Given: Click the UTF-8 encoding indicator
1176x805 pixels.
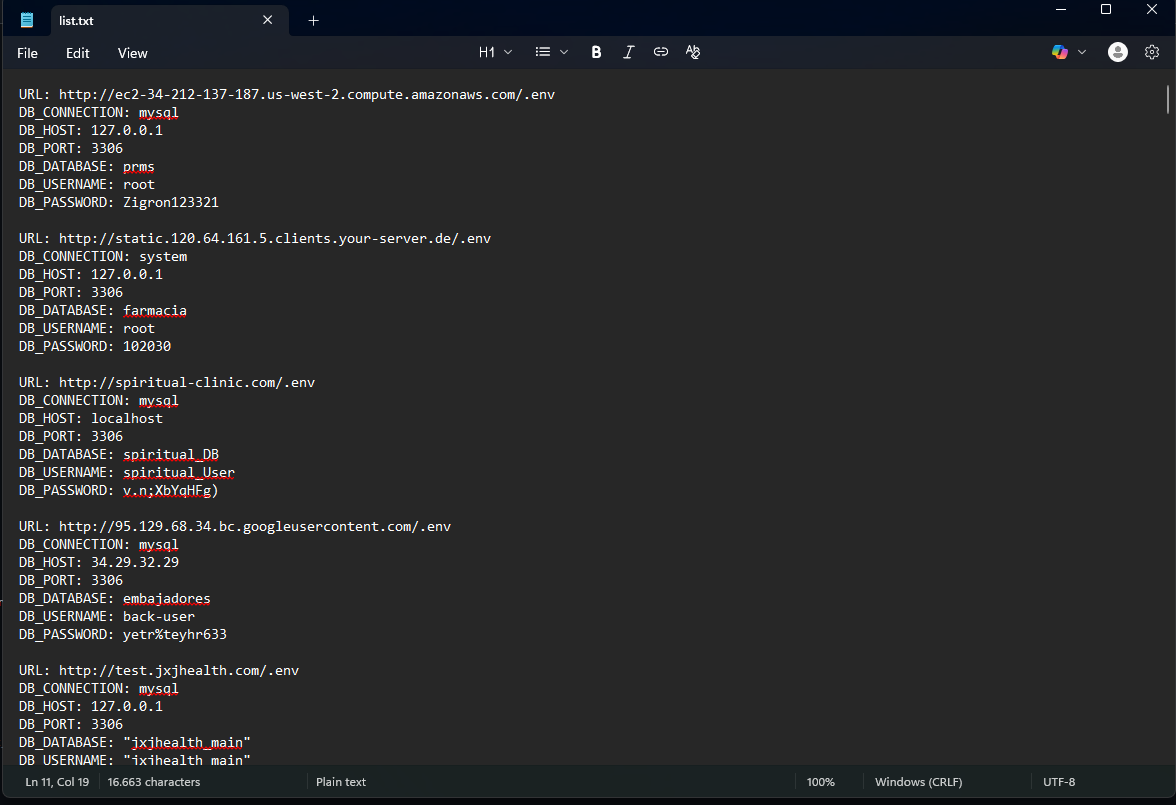Looking at the screenshot, I should (1059, 782).
